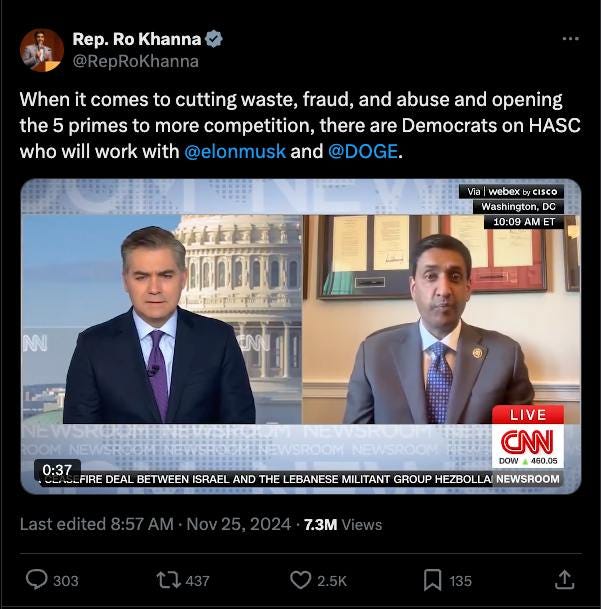Visit the @elonmusk mention link
This screenshot has height=609, width=601.
(x=235, y=151)
